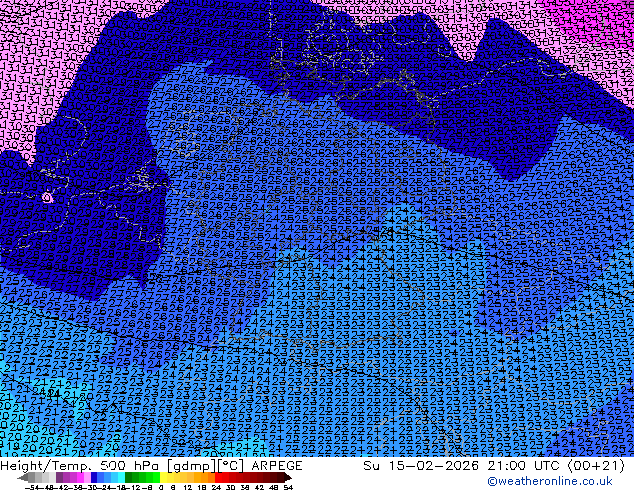Screen dimensions: 634x490
Task: Click the dark blue legend color segment
Action: coord(94,477)
